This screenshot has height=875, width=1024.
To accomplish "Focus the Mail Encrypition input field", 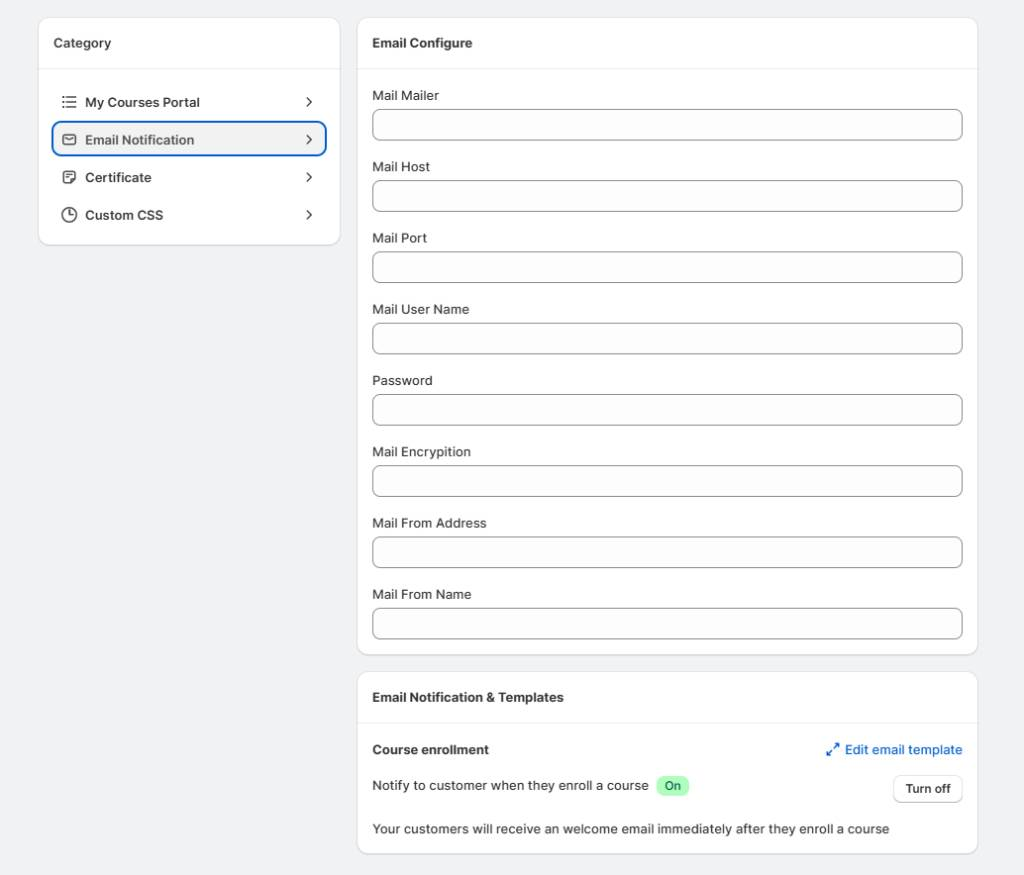I will (x=667, y=481).
